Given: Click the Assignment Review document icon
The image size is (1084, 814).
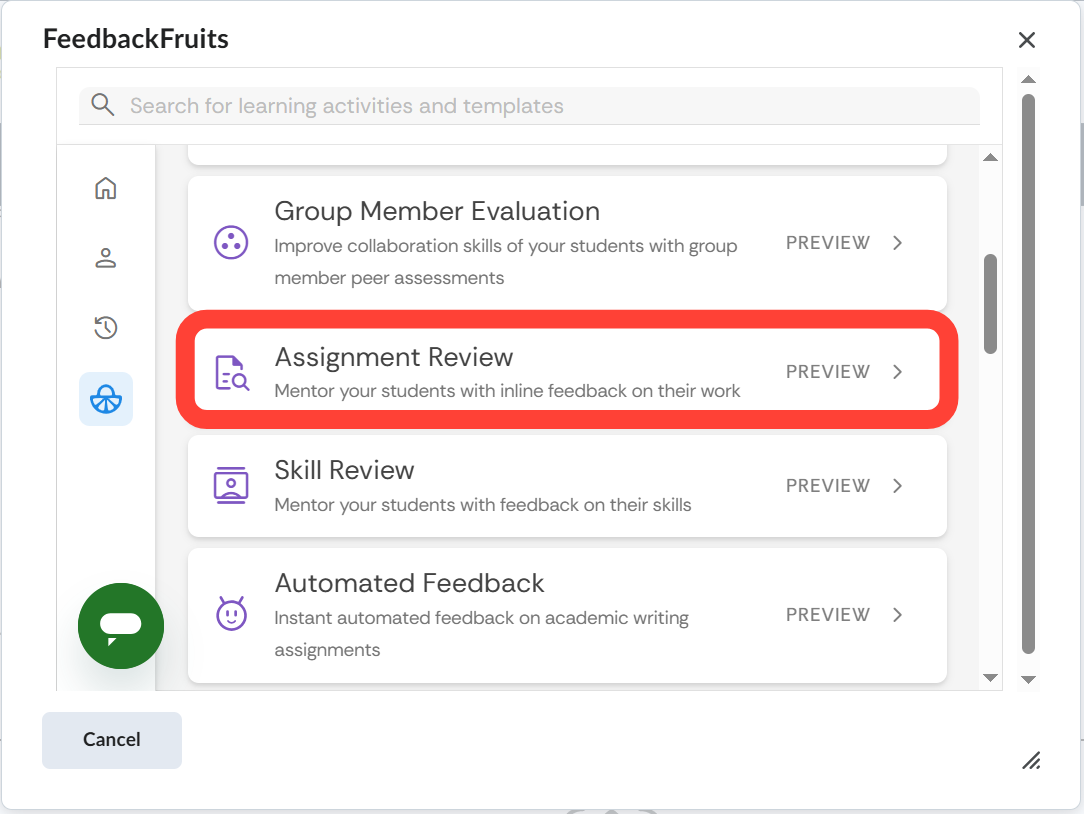Looking at the screenshot, I should (231, 372).
